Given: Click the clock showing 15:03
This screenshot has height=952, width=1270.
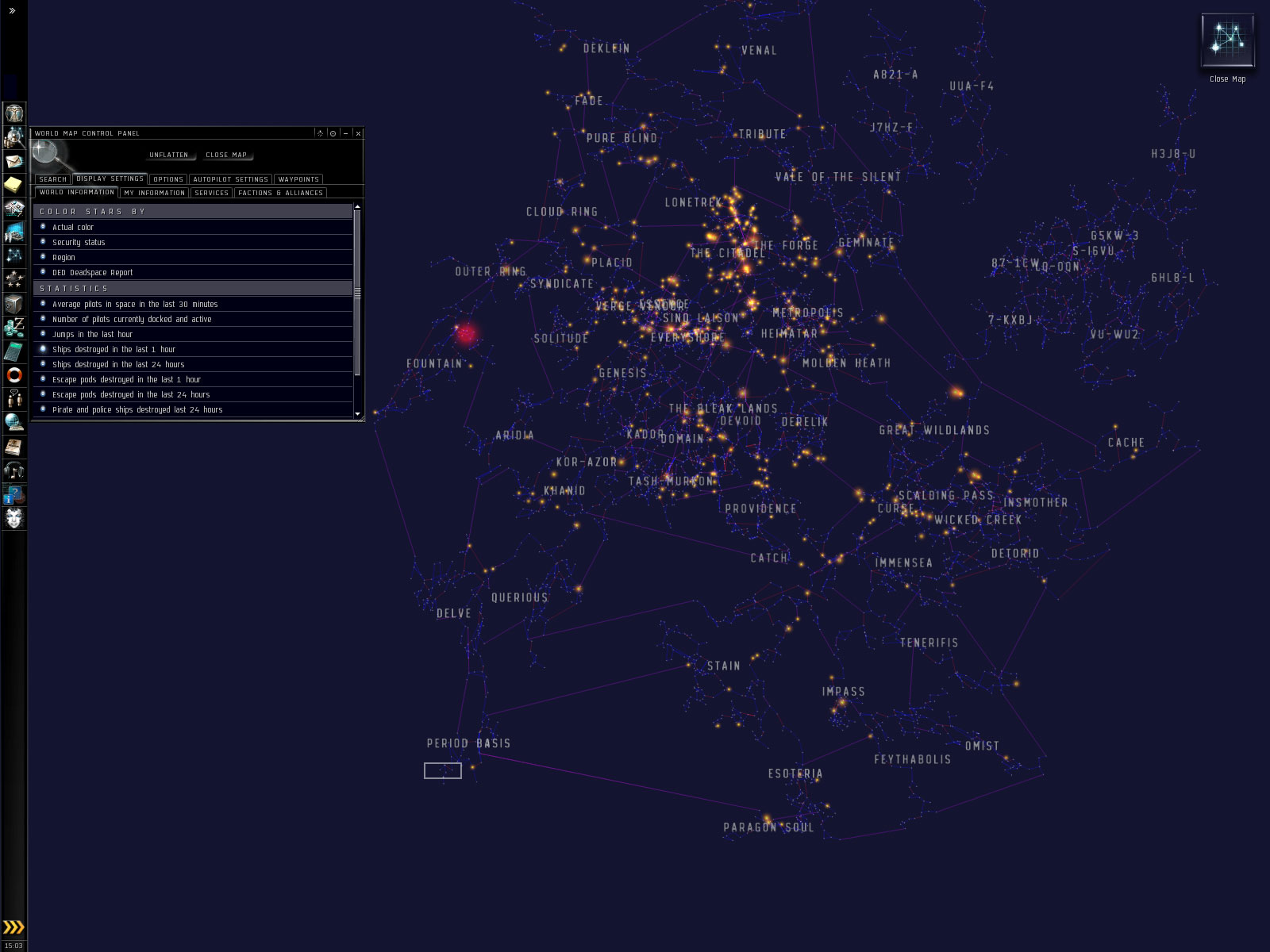Looking at the screenshot, I should pyautogui.click(x=13, y=946).
